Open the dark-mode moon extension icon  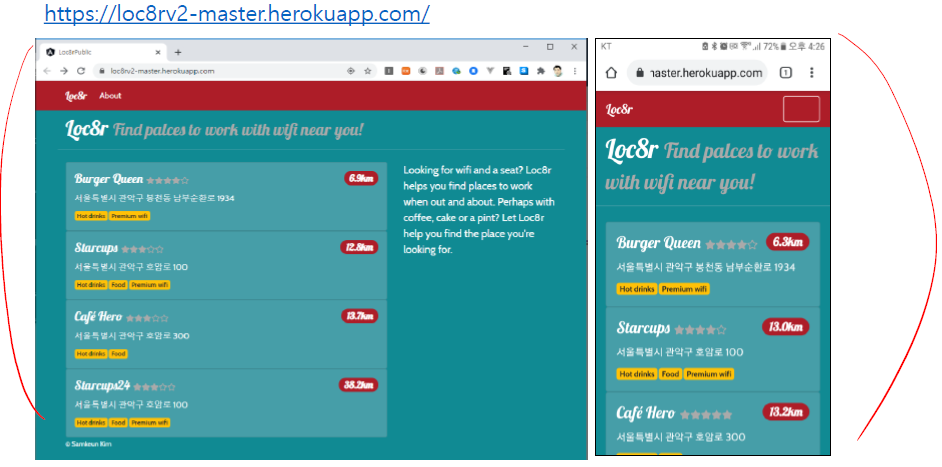(423, 71)
